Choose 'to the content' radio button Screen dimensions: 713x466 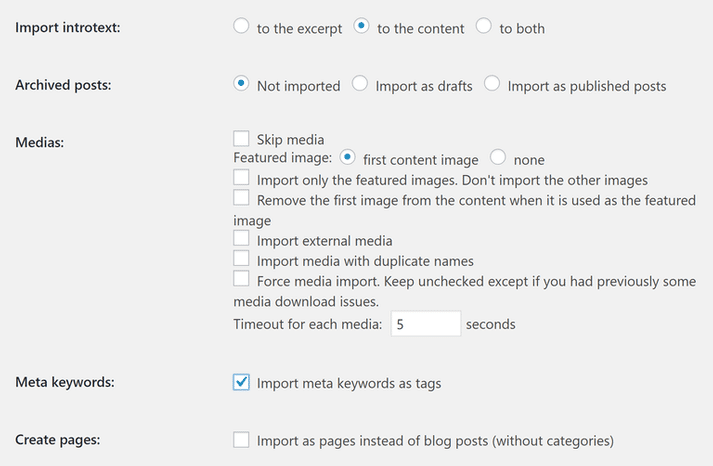click(x=362, y=27)
